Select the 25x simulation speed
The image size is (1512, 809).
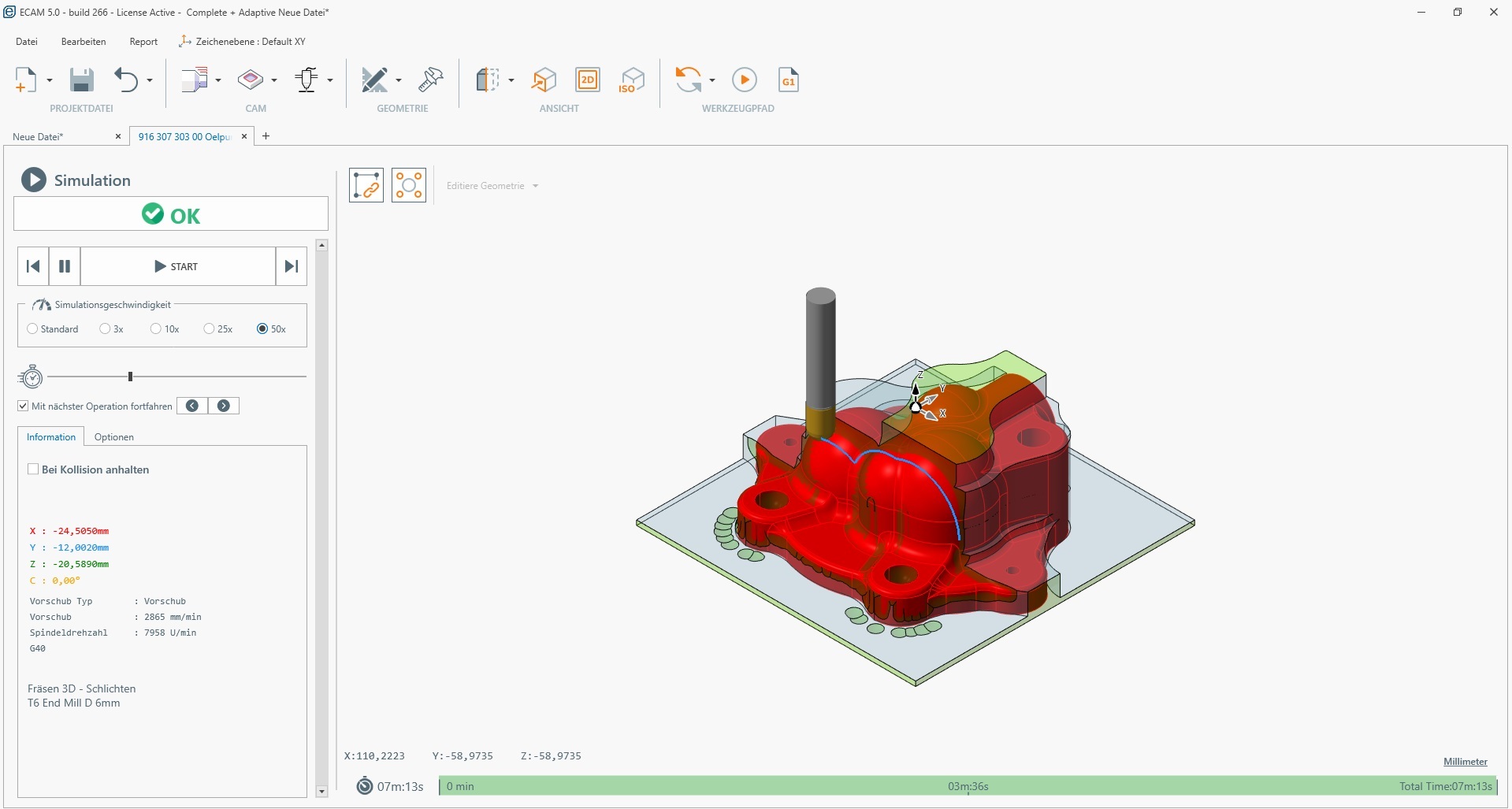209,329
